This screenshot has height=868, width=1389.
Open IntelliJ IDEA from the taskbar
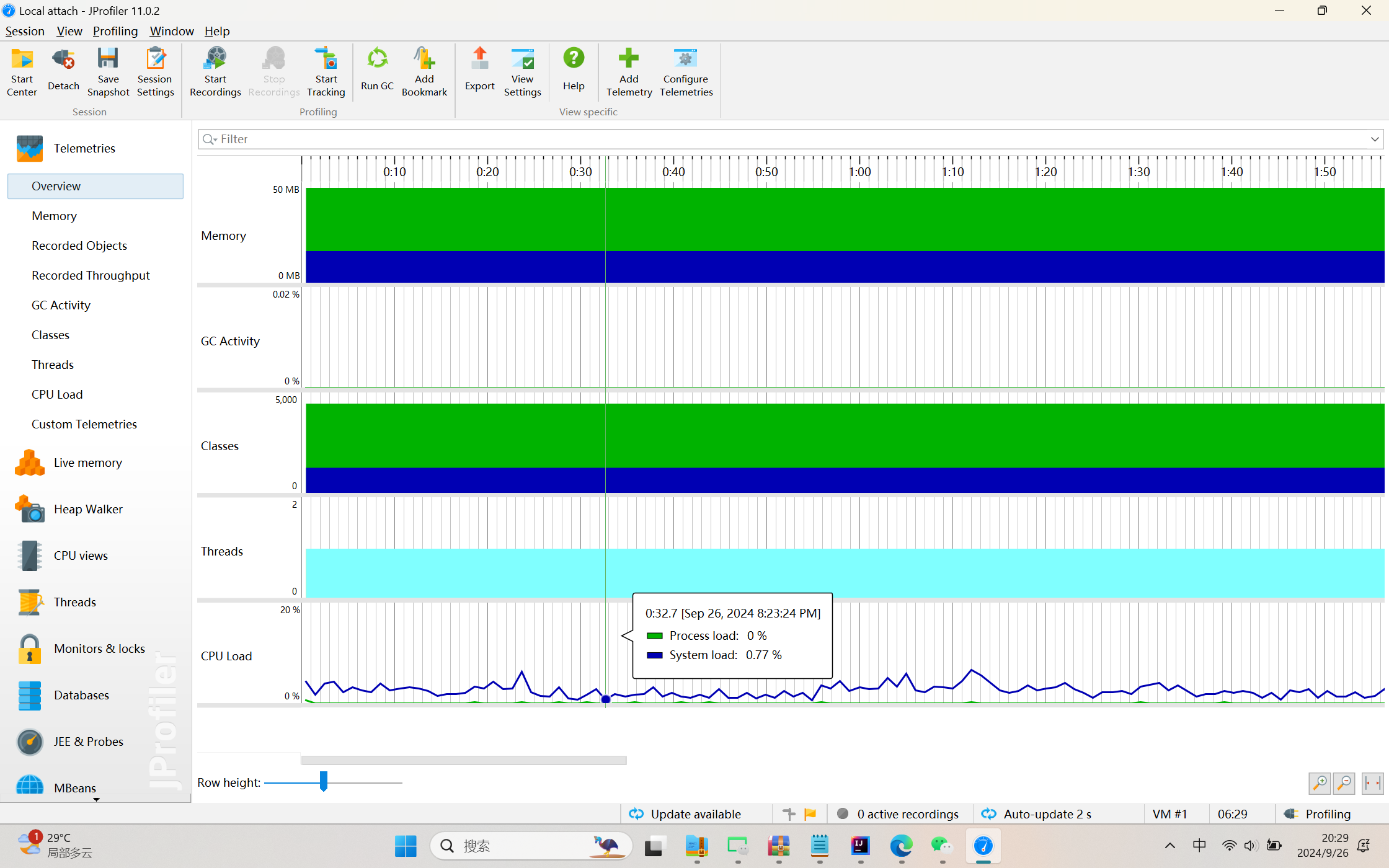tap(860, 846)
